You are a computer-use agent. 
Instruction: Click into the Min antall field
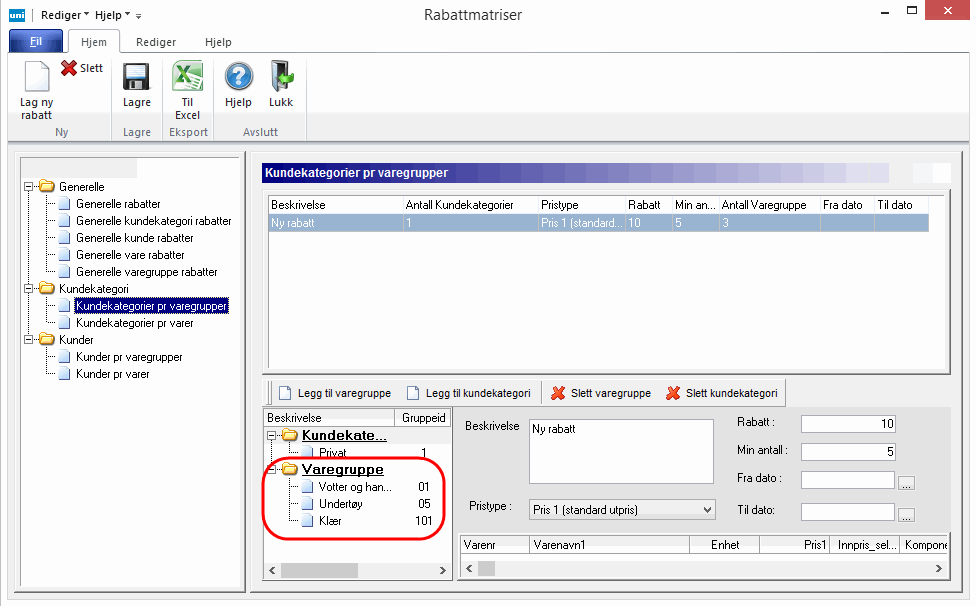(x=848, y=452)
